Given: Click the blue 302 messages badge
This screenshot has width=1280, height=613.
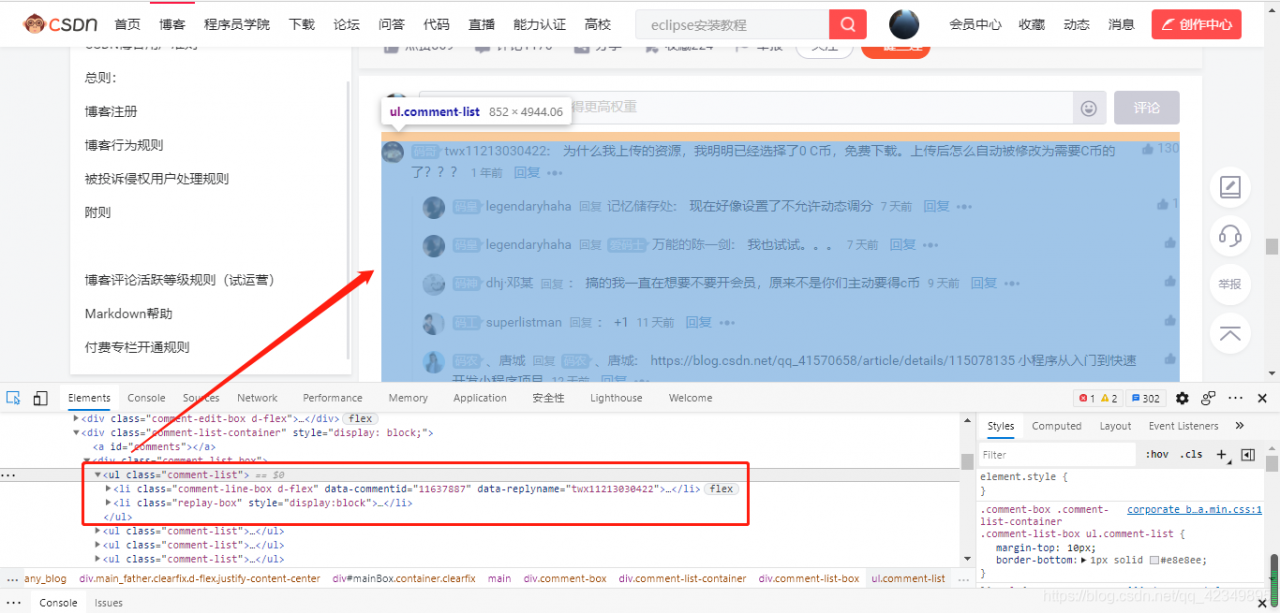Looking at the screenshot, I should (x=1145, y=398).
